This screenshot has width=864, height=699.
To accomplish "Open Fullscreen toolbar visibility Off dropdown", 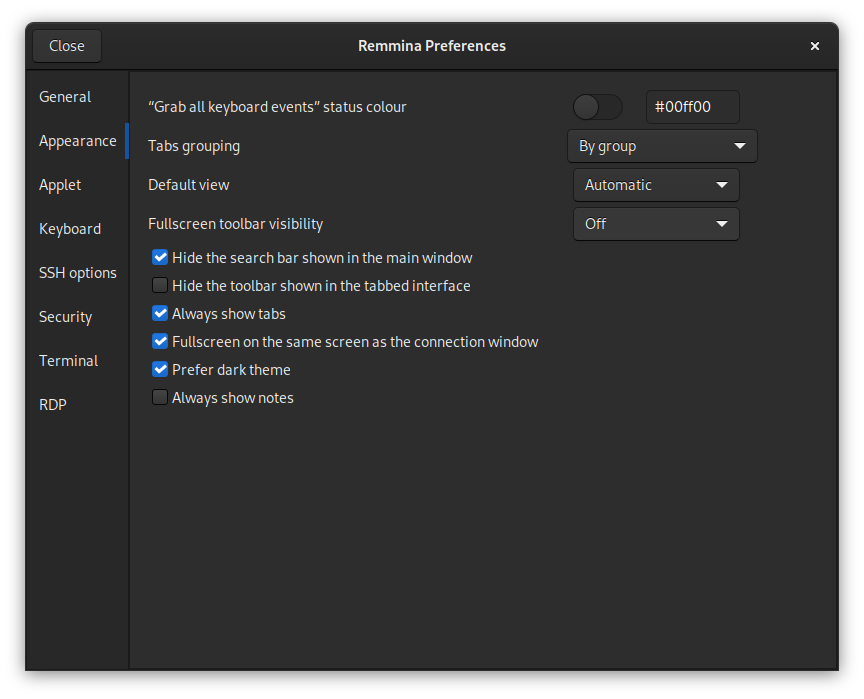I will (656, 224).
